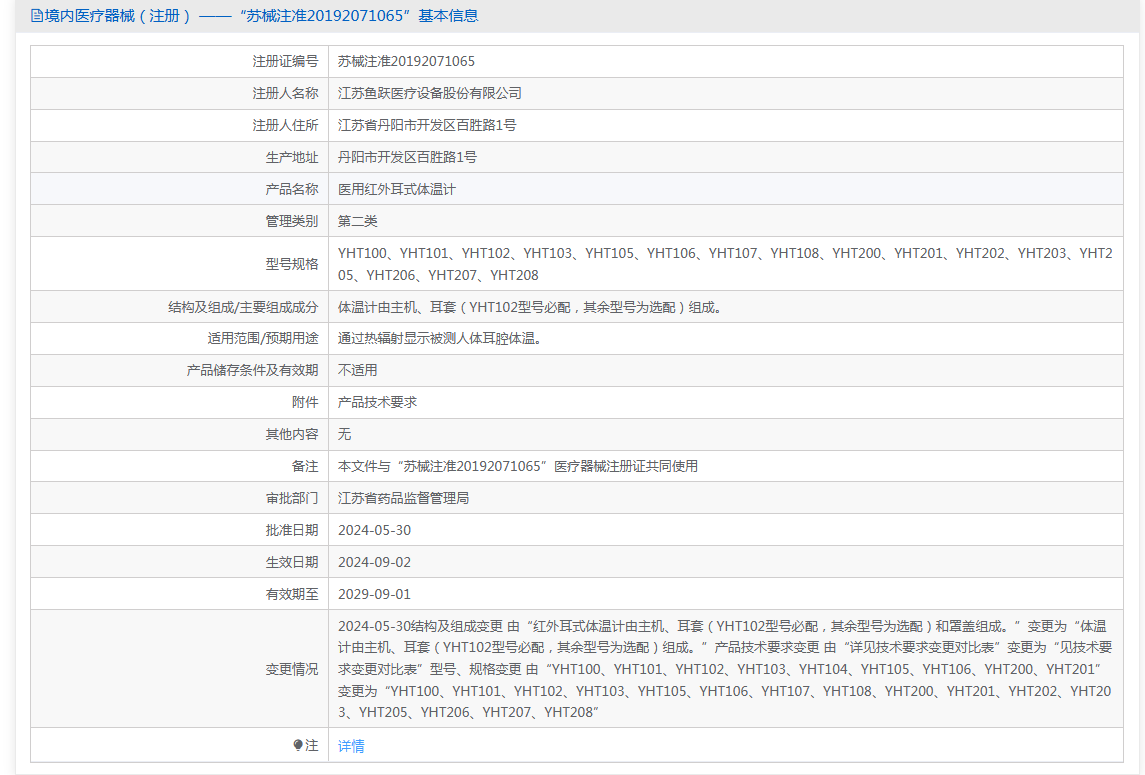The height and width of the screenshot is (775, 1145).
Task: Click the 注册证编号 row label
Action: (286, 61)
